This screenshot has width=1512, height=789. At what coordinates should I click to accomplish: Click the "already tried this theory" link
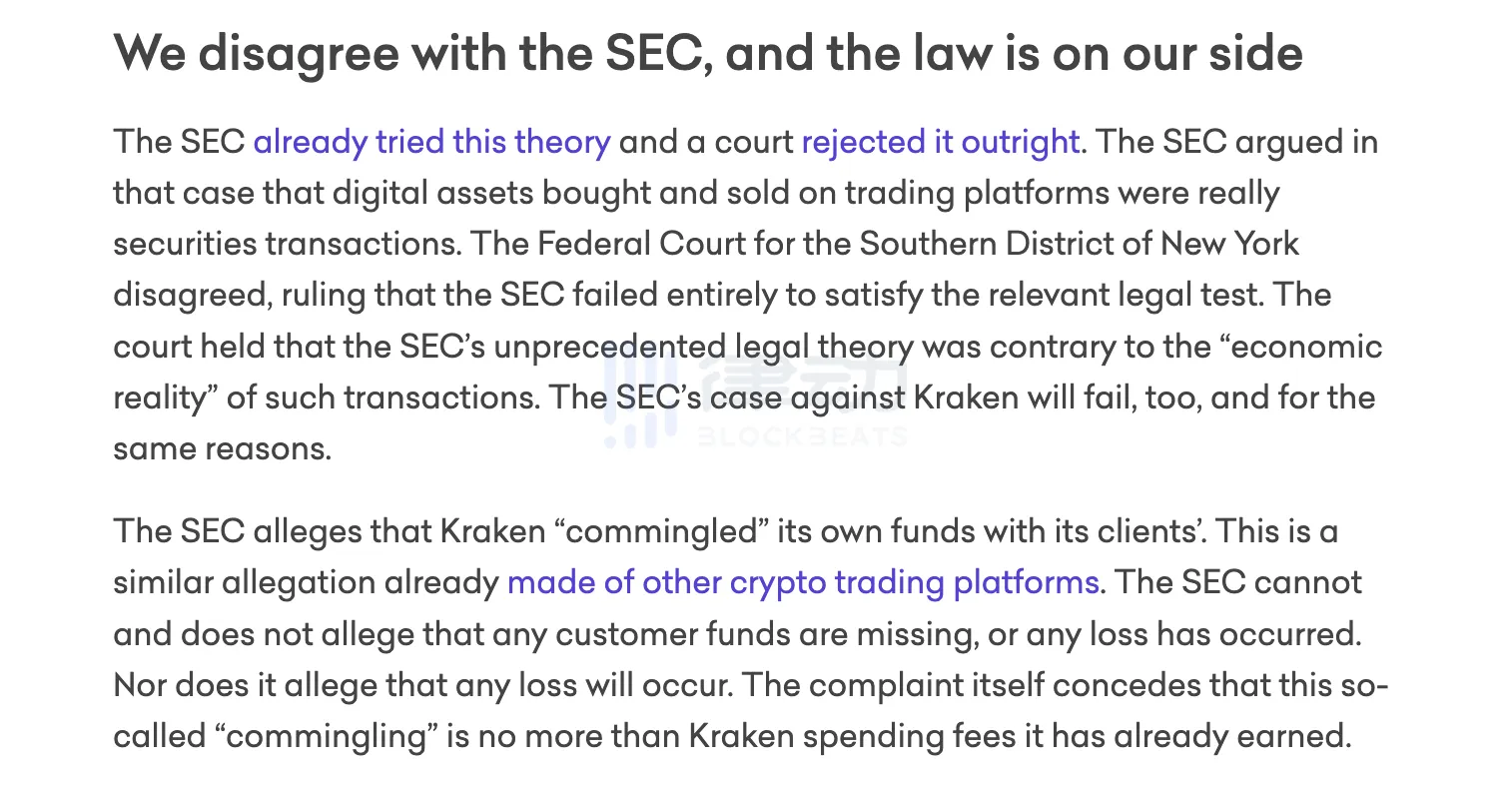(x=431, y=142)
